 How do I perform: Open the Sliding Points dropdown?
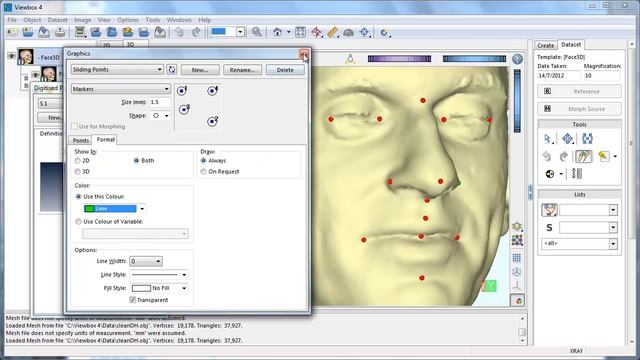pos(117,70)
